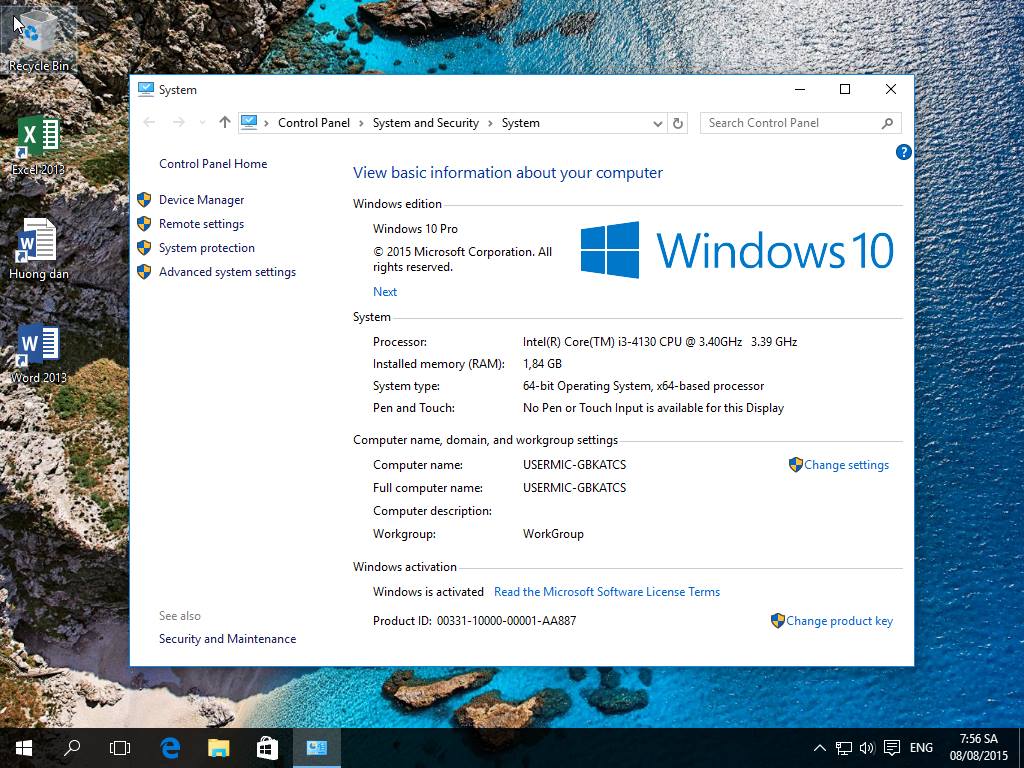This screenshot has width=1024, height=768.
Task: Open the volume tray icon
Action: coord(867,748)
